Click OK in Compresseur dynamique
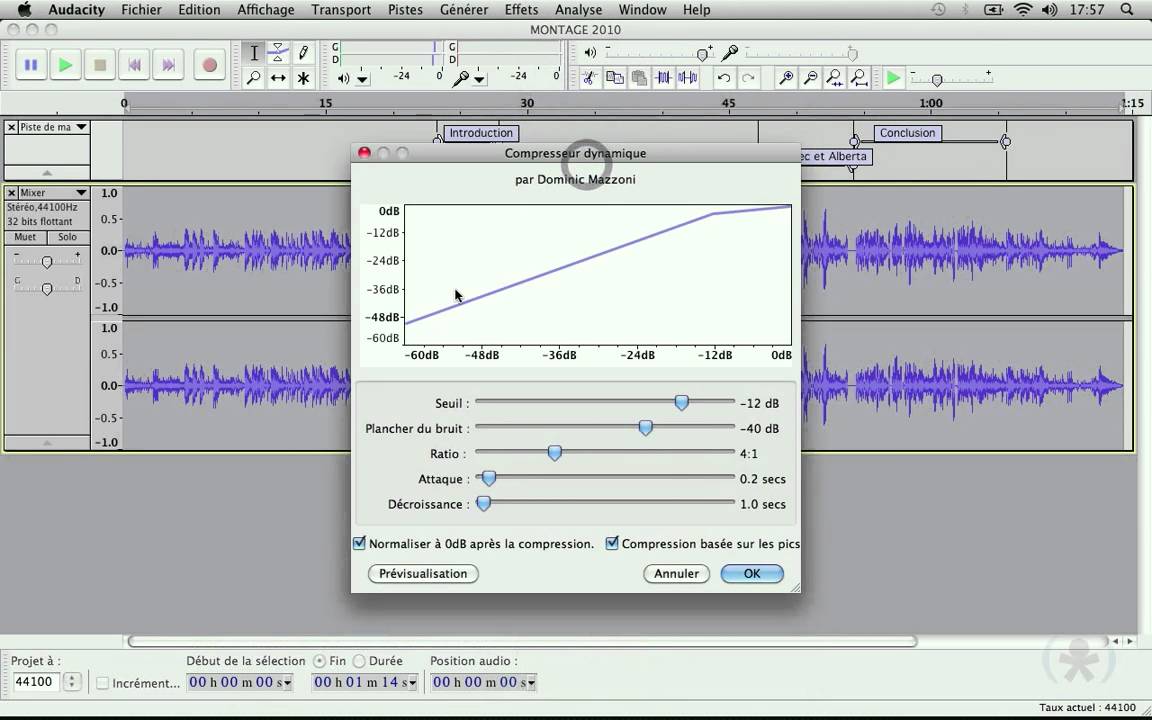The height and width of the screenshot is (720, 1152). coord(752,574)
